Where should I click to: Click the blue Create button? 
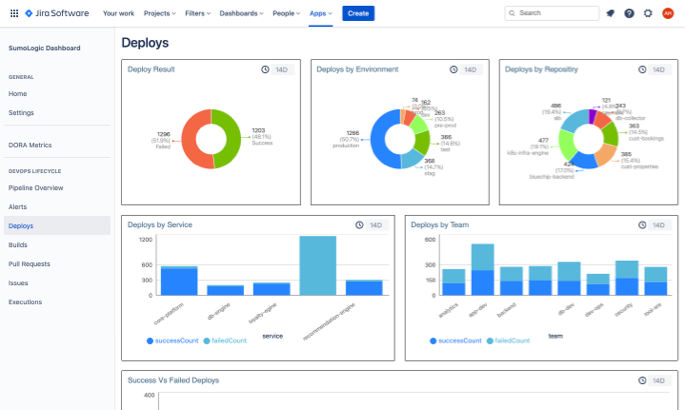coord(358,13)
